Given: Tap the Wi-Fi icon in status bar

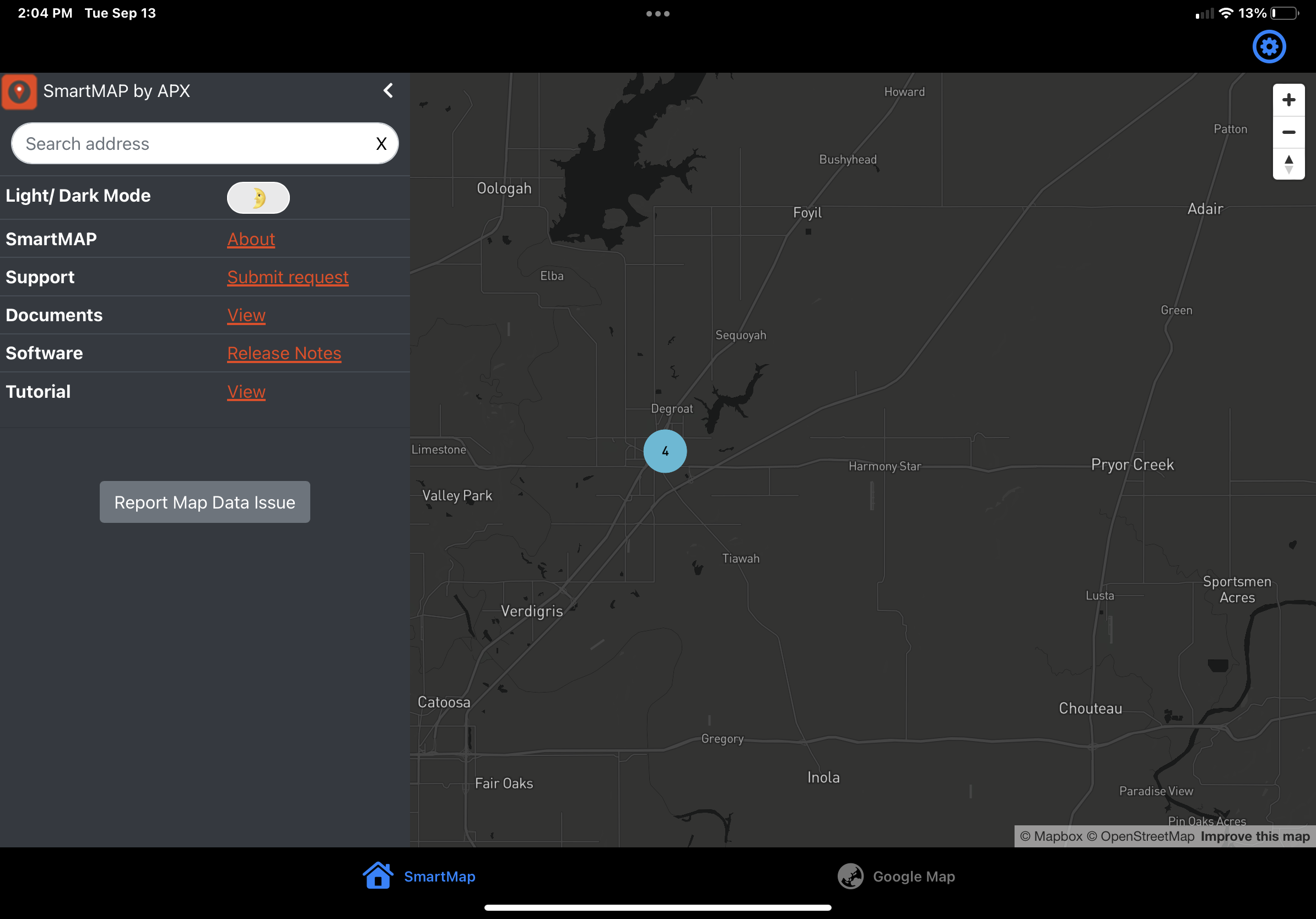Looking at the screenshot, I should pos(1226,13).
